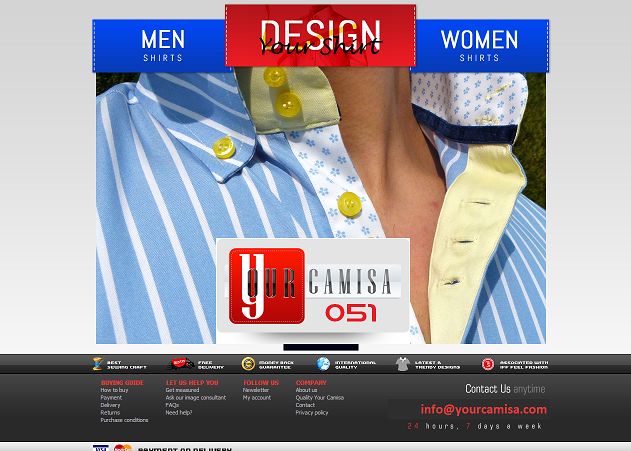
Task: Open the Design Your Shirt banner
Action: click(320, 35)
